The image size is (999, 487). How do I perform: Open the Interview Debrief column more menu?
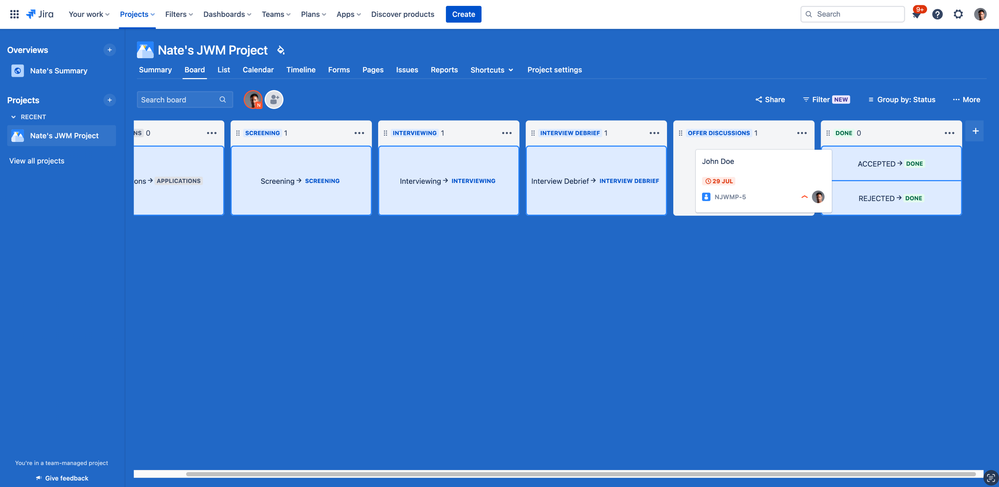(654, 133)
